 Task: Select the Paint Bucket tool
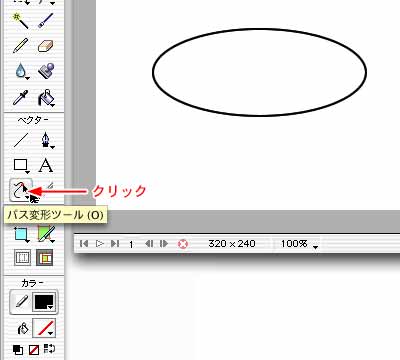[46, 97]
